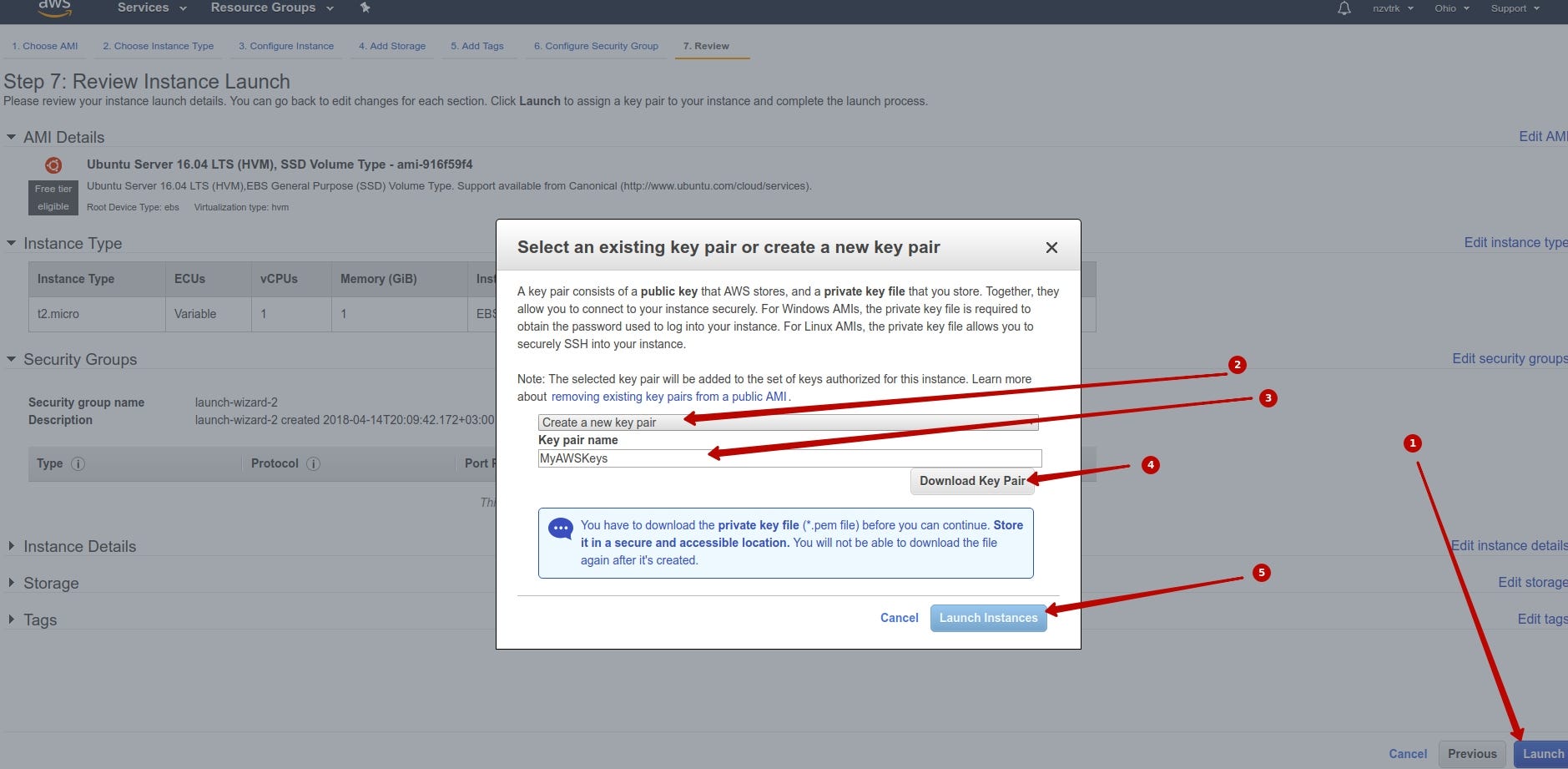
Task: Click the Launch Instances button
Action: pyautogui.click(x=988, y=618)
